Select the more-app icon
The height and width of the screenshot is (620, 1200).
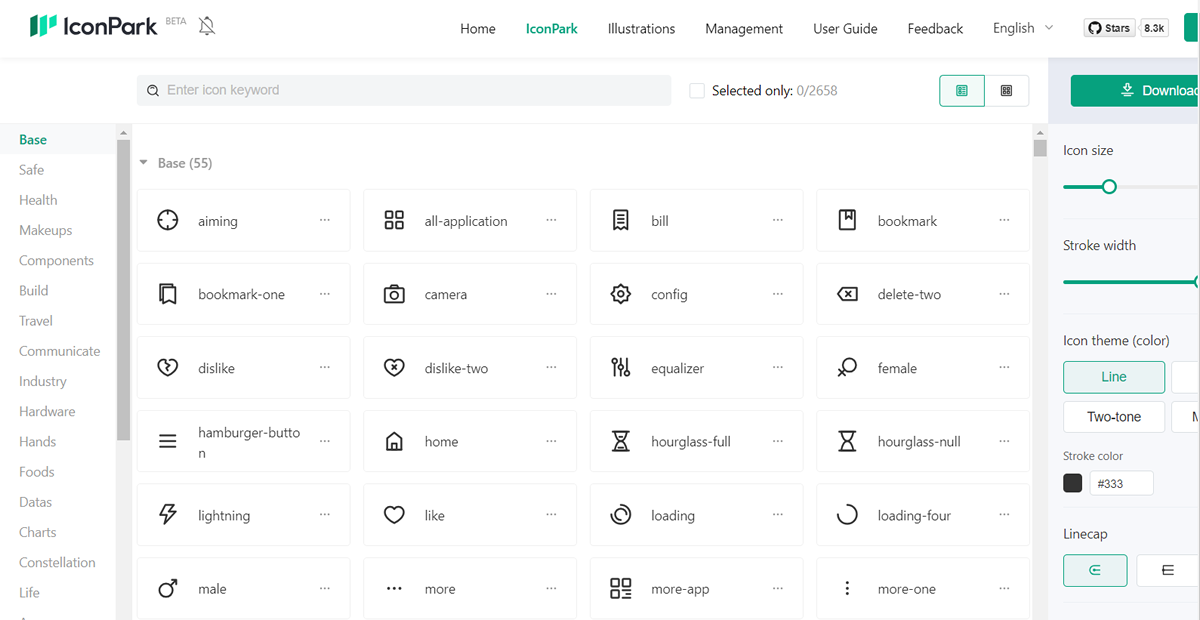point(621,589)
